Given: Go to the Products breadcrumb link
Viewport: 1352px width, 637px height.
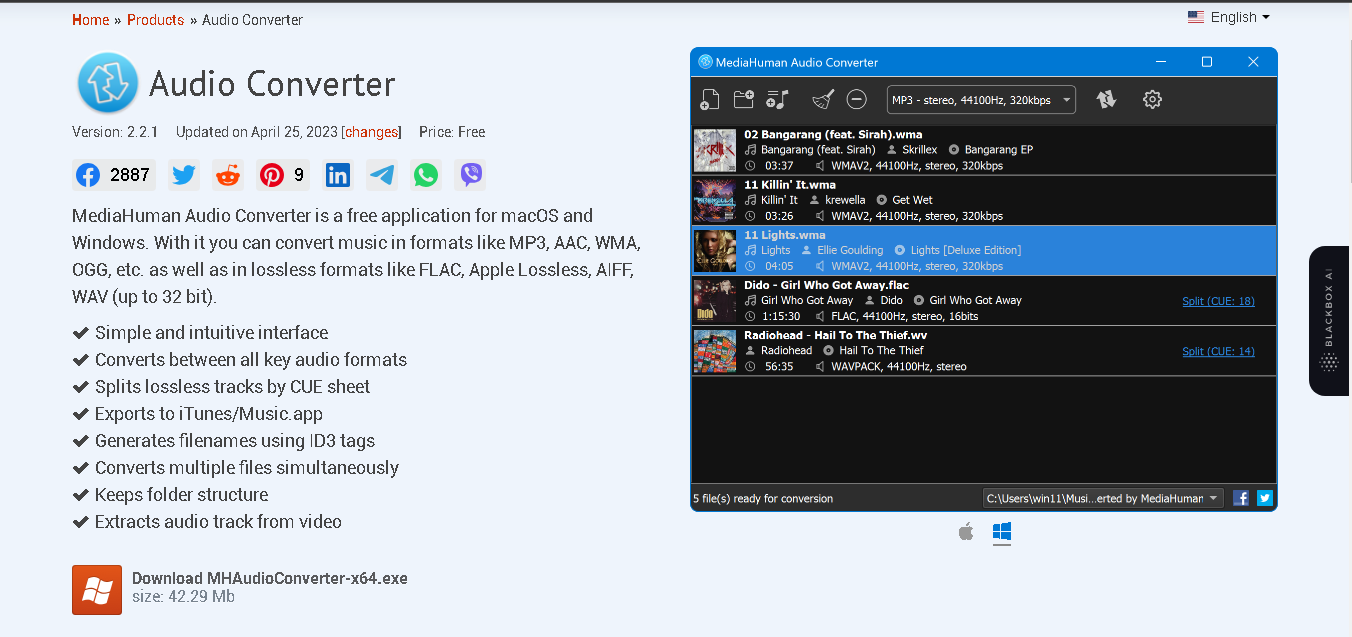Looking at the screenshot, I should pos(155,19).
